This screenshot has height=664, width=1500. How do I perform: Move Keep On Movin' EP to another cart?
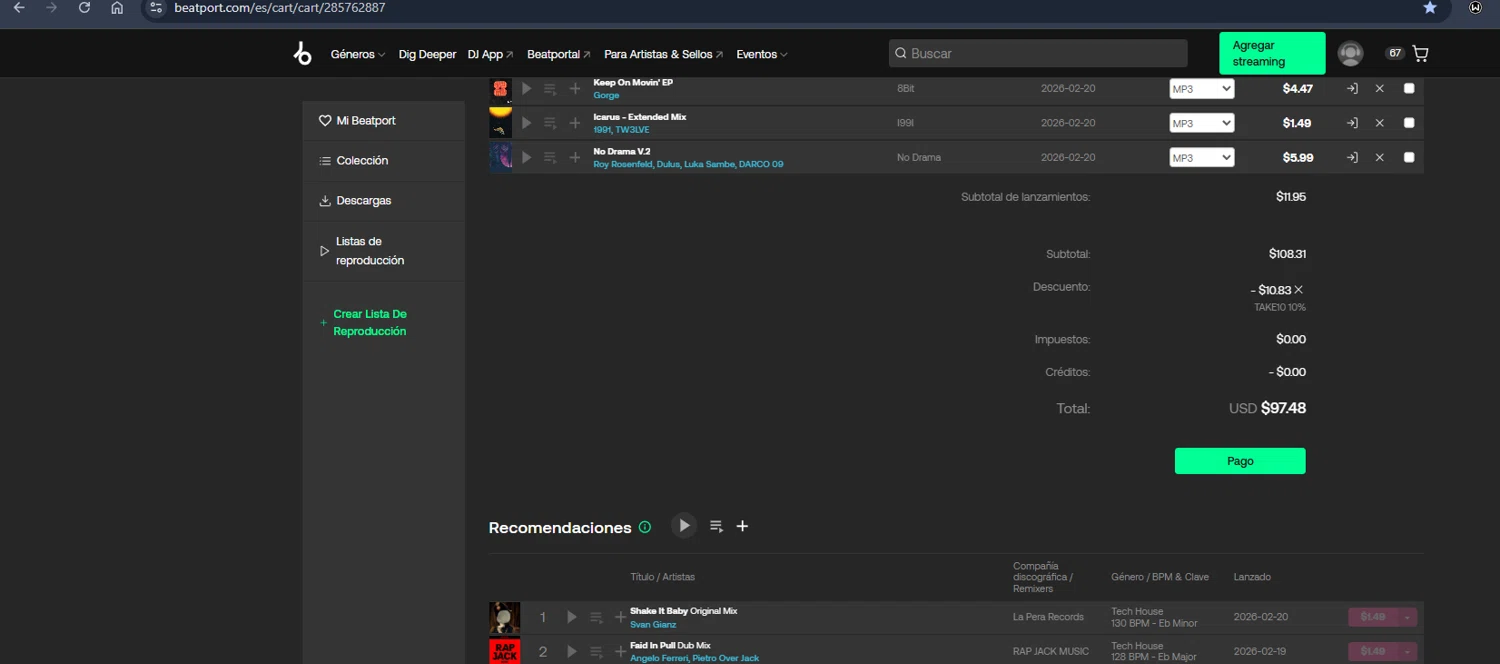1352,89
